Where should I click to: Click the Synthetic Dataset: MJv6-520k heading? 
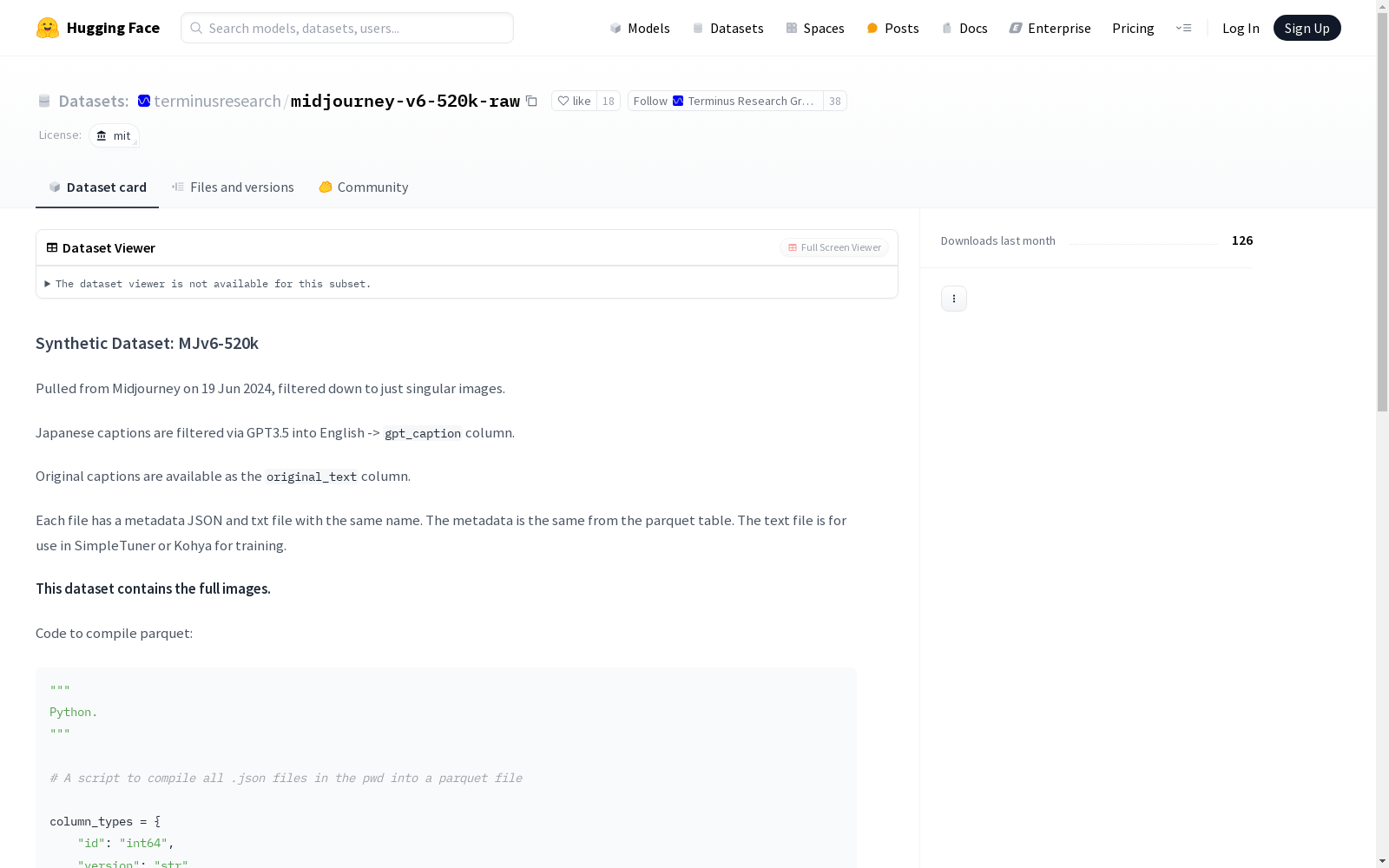point(148,343)
